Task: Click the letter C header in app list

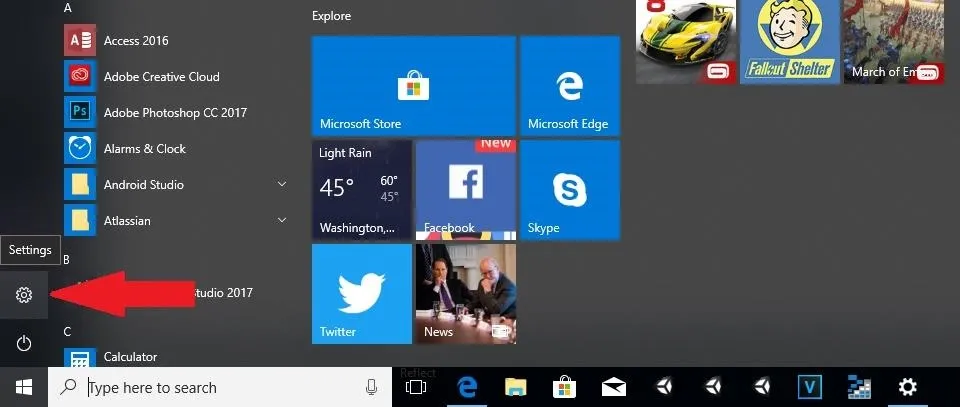Action: [x=67, y=332]
